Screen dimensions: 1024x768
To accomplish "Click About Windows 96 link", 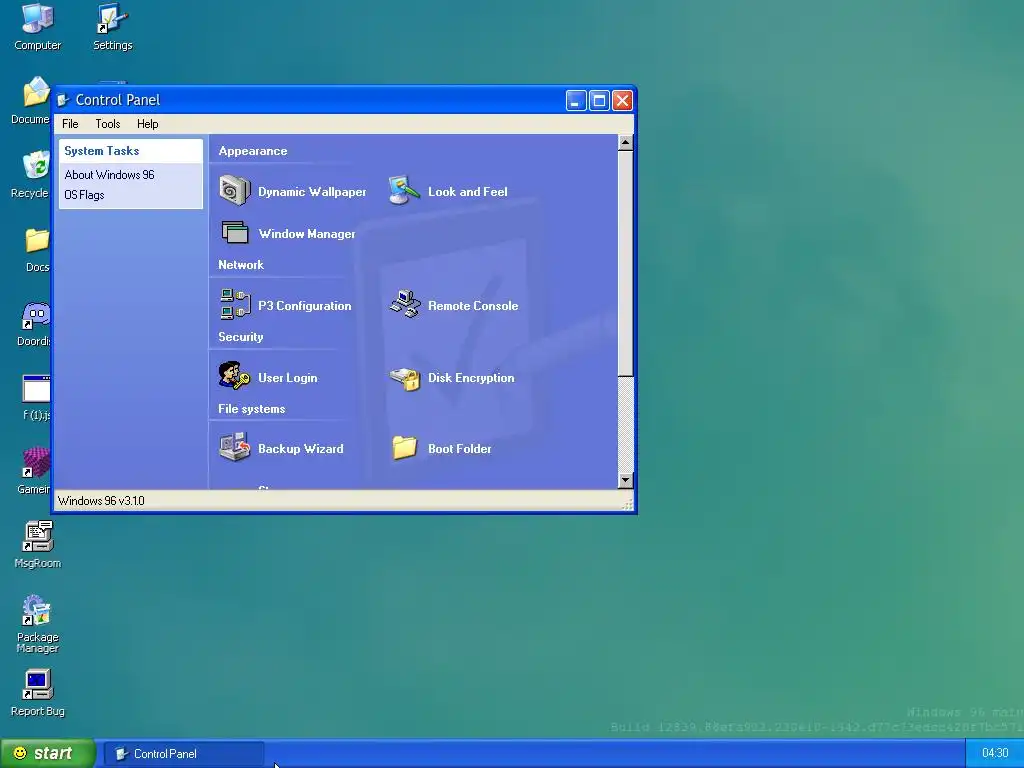I will click(110, 174).
